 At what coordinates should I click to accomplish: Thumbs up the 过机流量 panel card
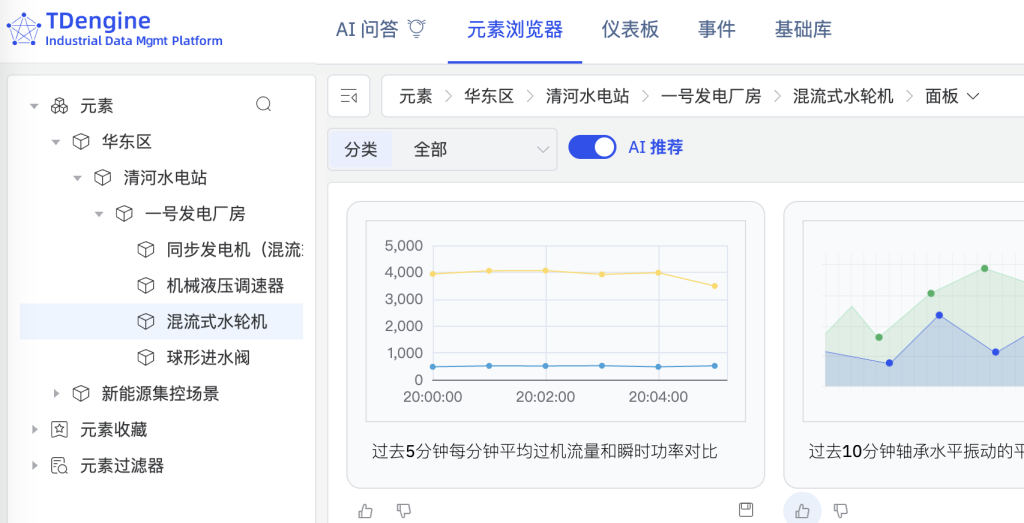pos(366,511)
